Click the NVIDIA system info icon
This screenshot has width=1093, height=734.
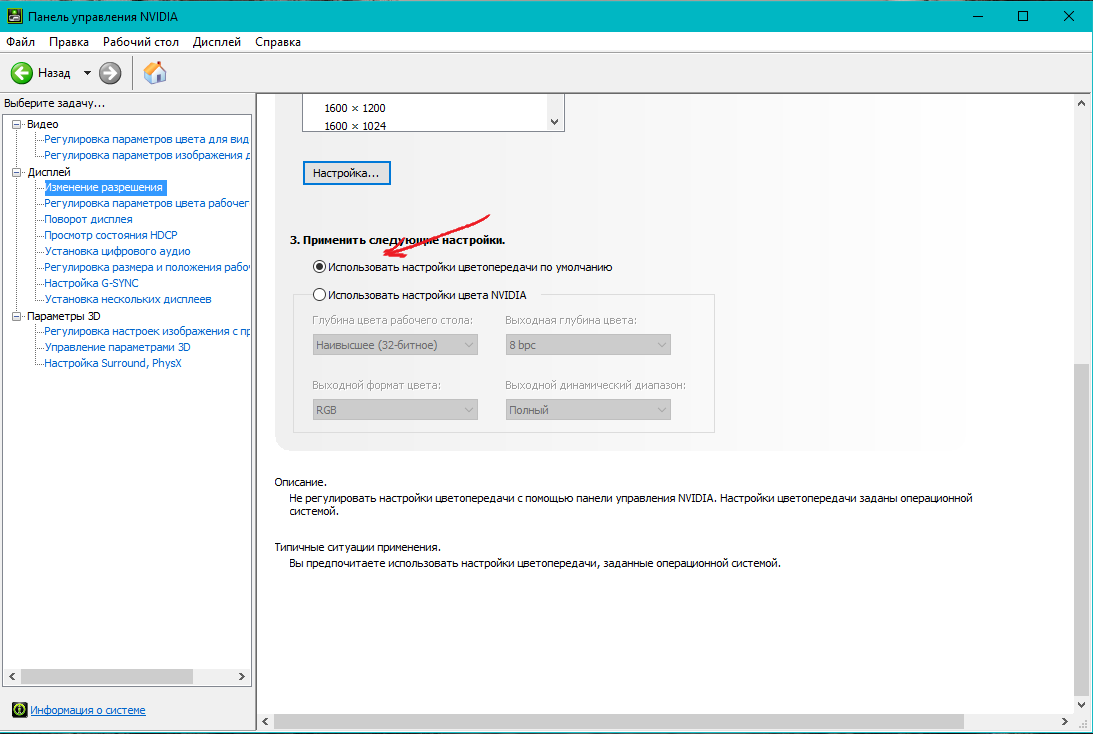coord(20,710)
